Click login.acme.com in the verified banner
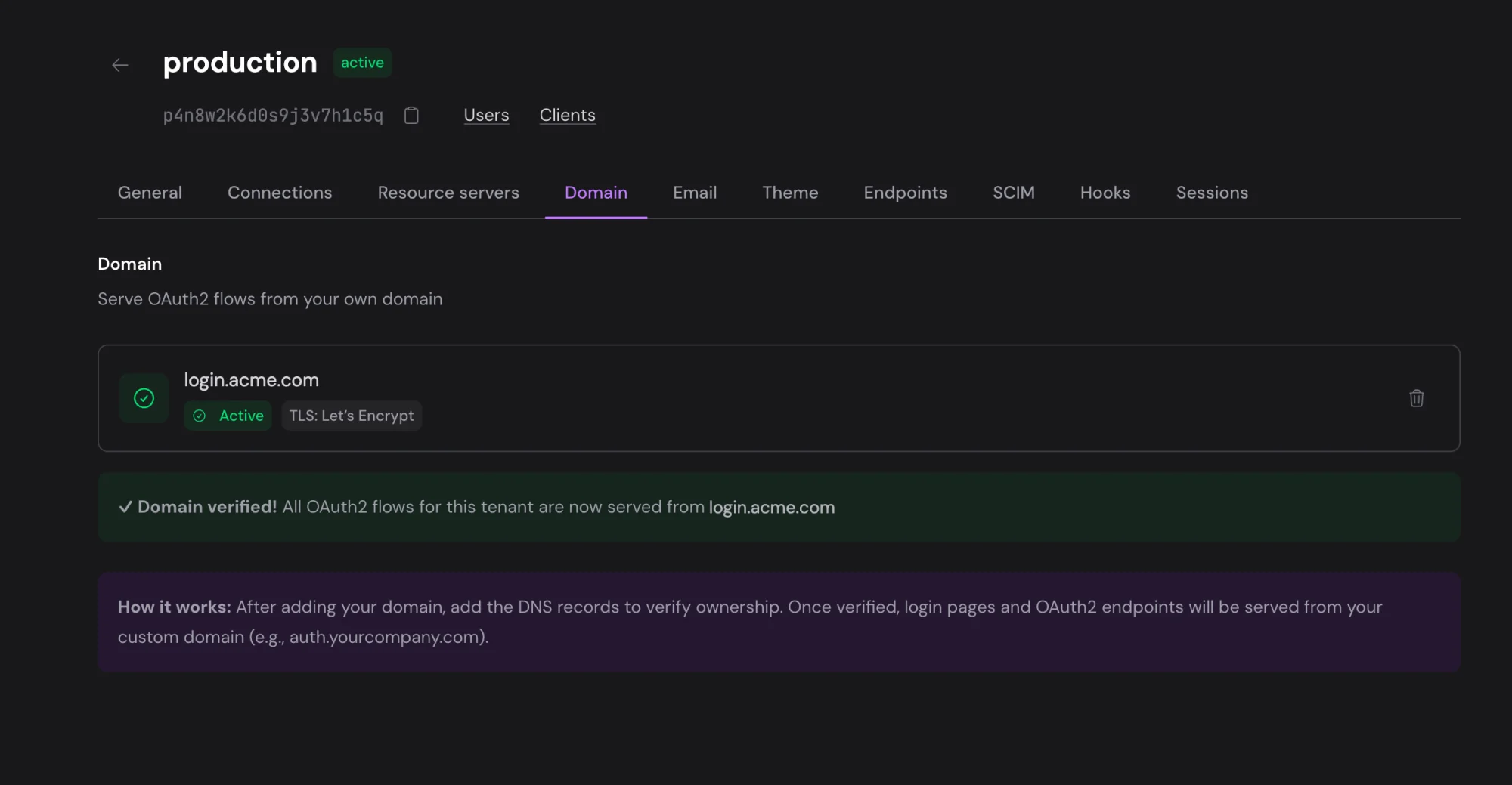1512x785 pixels. point(771,507)
